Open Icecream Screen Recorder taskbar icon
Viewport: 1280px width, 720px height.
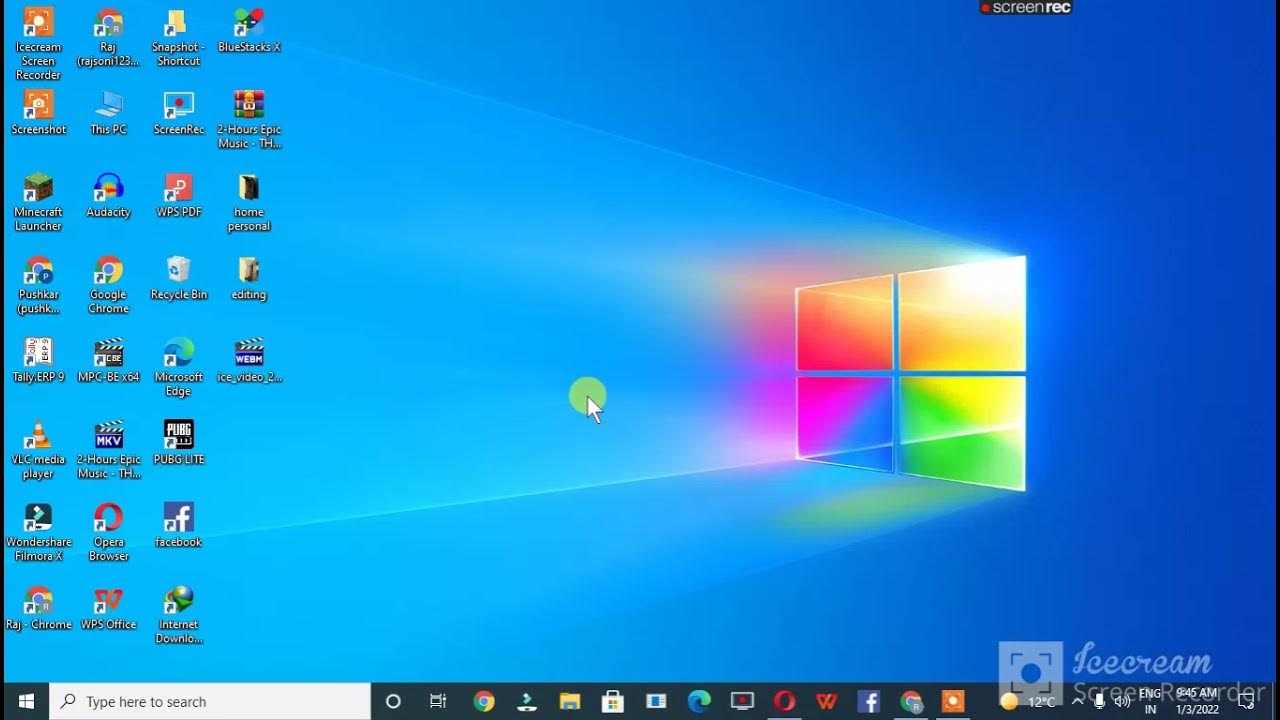click(953, 702)
